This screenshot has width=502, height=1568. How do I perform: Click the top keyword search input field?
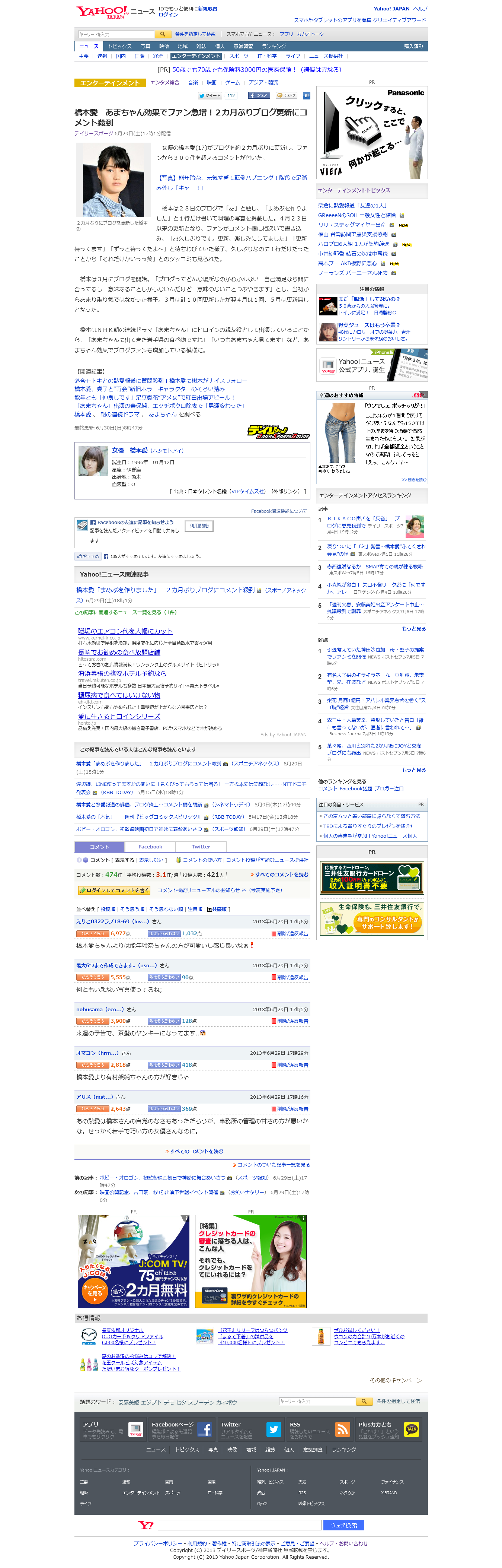click(x=116, y=34)
